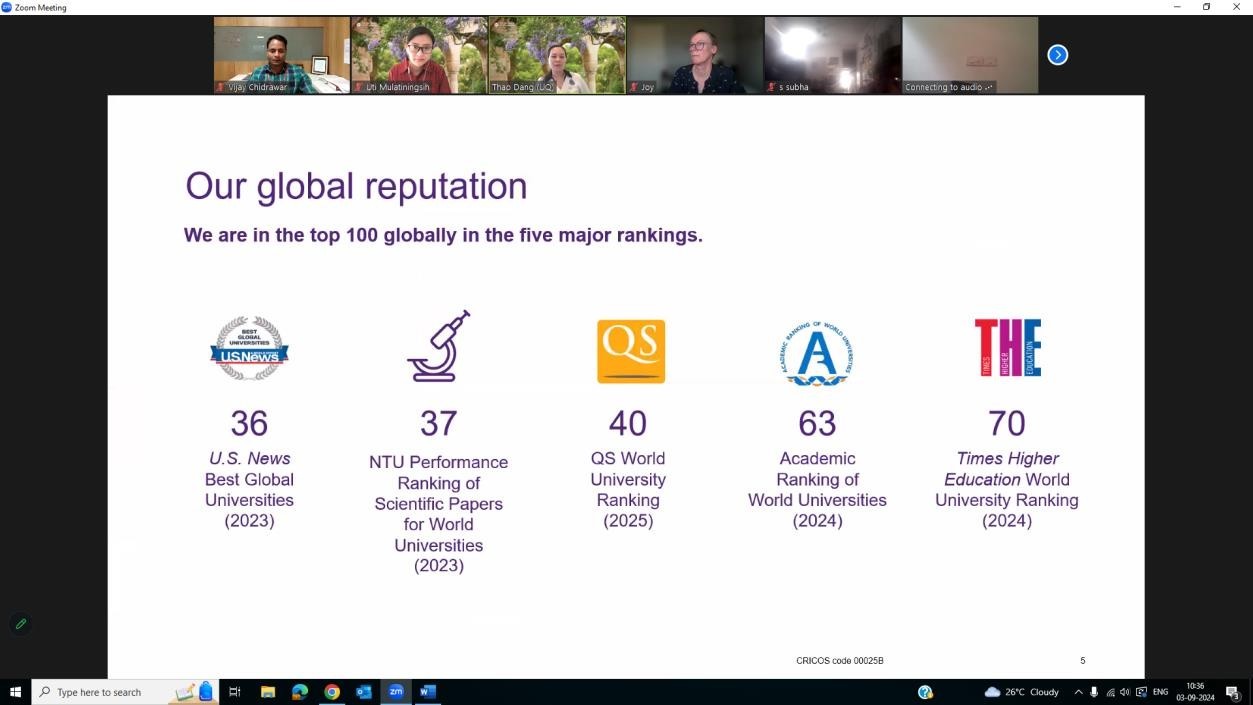Launch Microsoft Edge from the taskbar
Screen dimensions: 1253x705
tap(300, 692)
